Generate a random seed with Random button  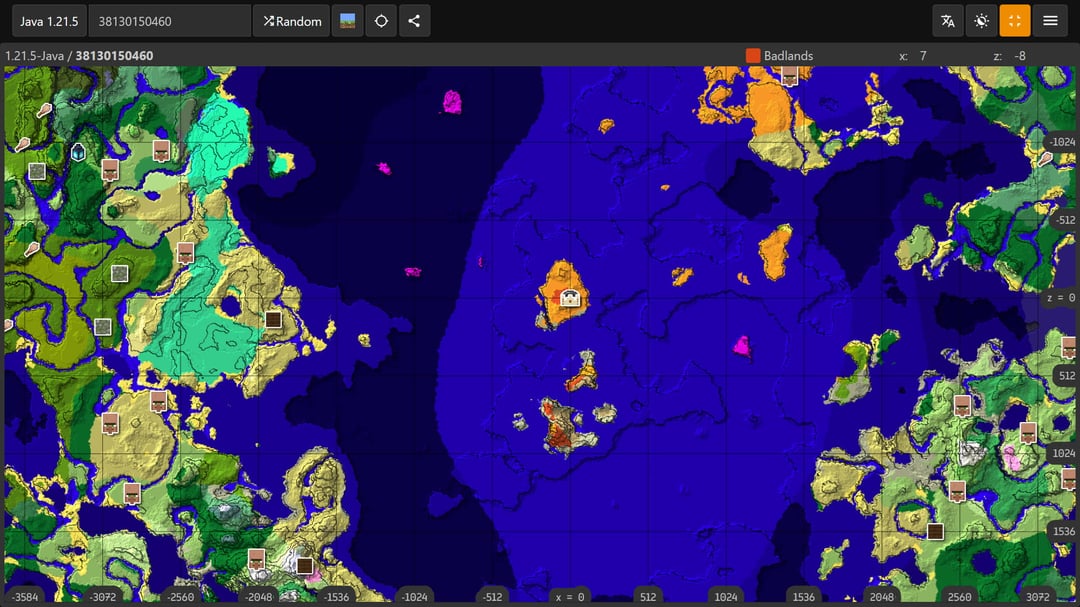(292, 21)
